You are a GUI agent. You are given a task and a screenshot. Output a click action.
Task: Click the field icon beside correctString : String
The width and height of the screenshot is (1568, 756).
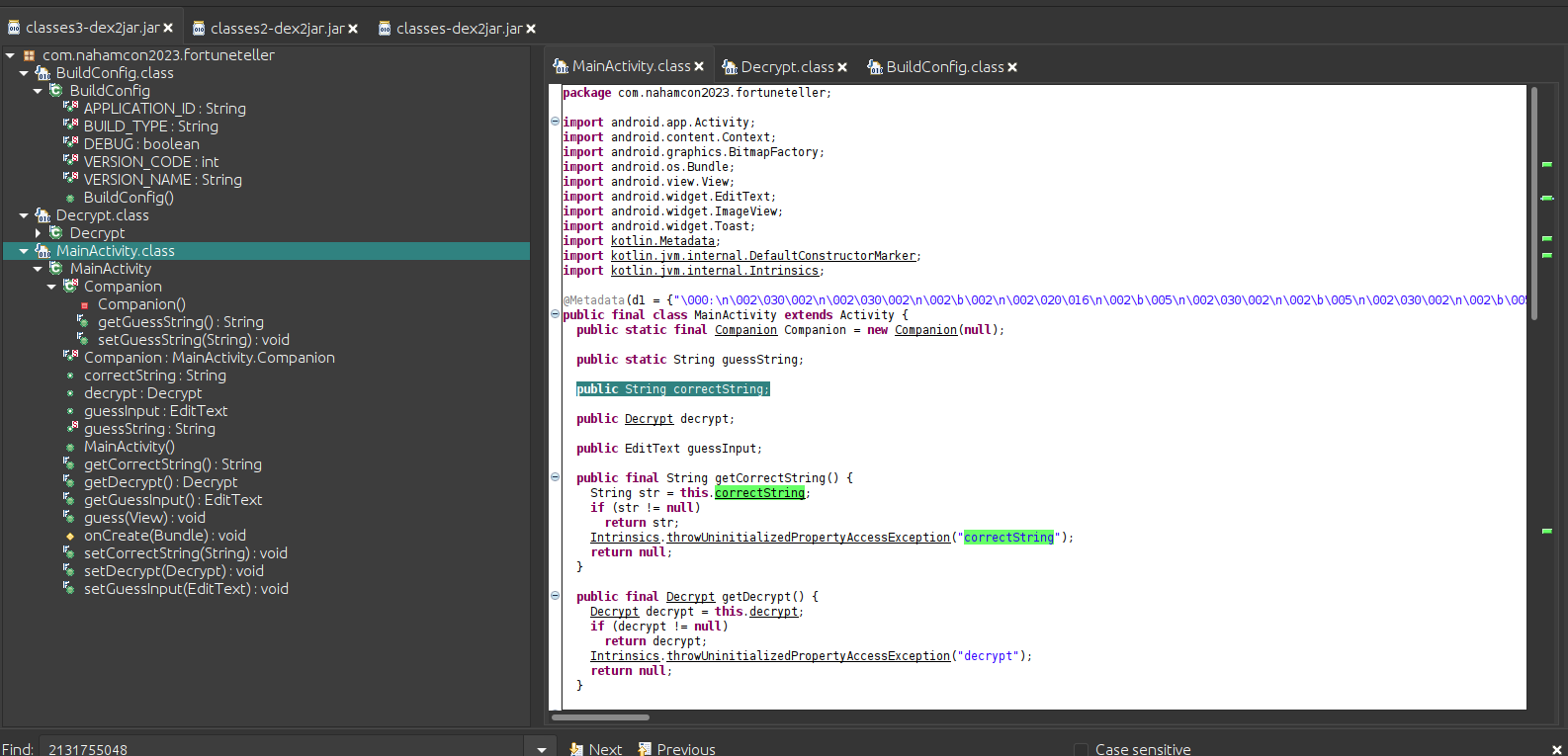point(70,376)
